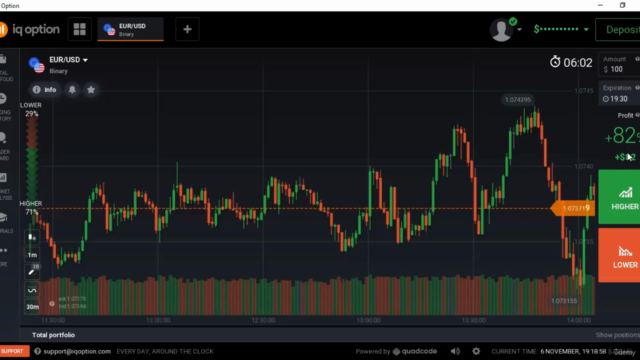640x360 pixels.
Task: Click the iq option logo
Action: 30,29
